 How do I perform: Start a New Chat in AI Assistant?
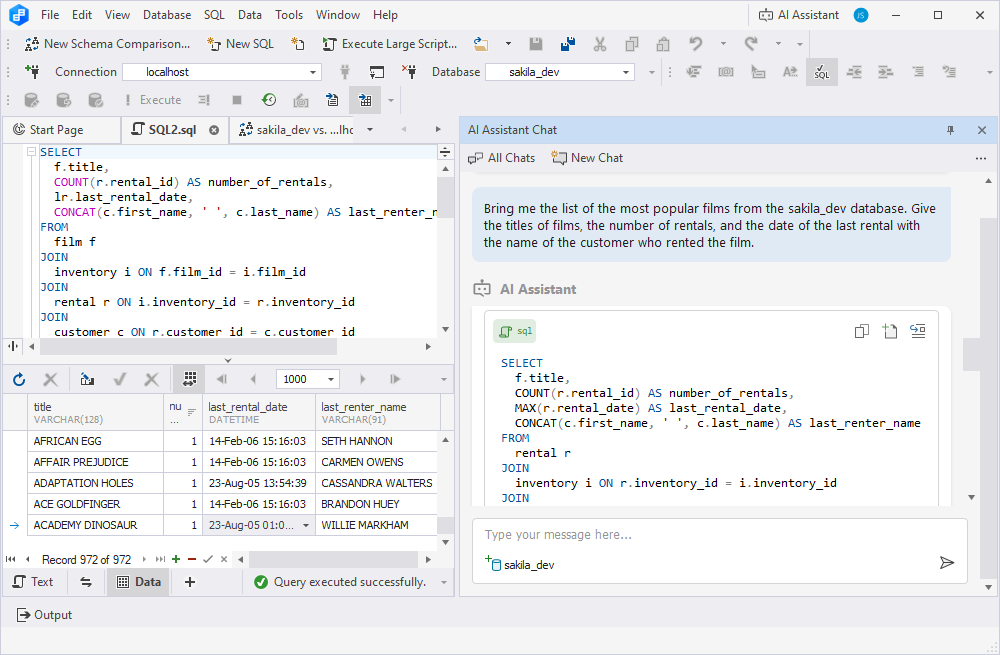587,157
